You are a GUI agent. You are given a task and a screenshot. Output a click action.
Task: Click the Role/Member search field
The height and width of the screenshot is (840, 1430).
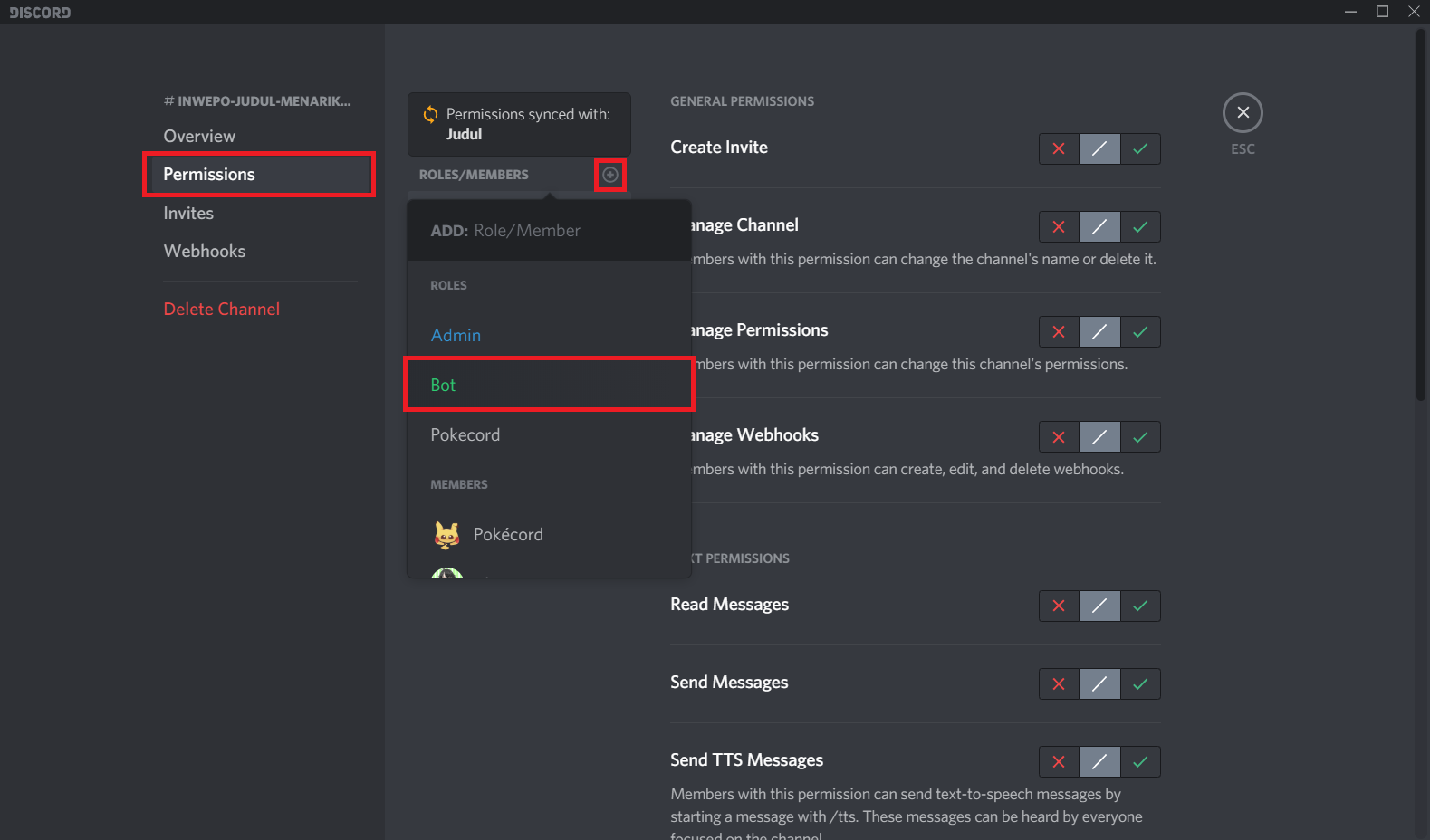[549, 231]
